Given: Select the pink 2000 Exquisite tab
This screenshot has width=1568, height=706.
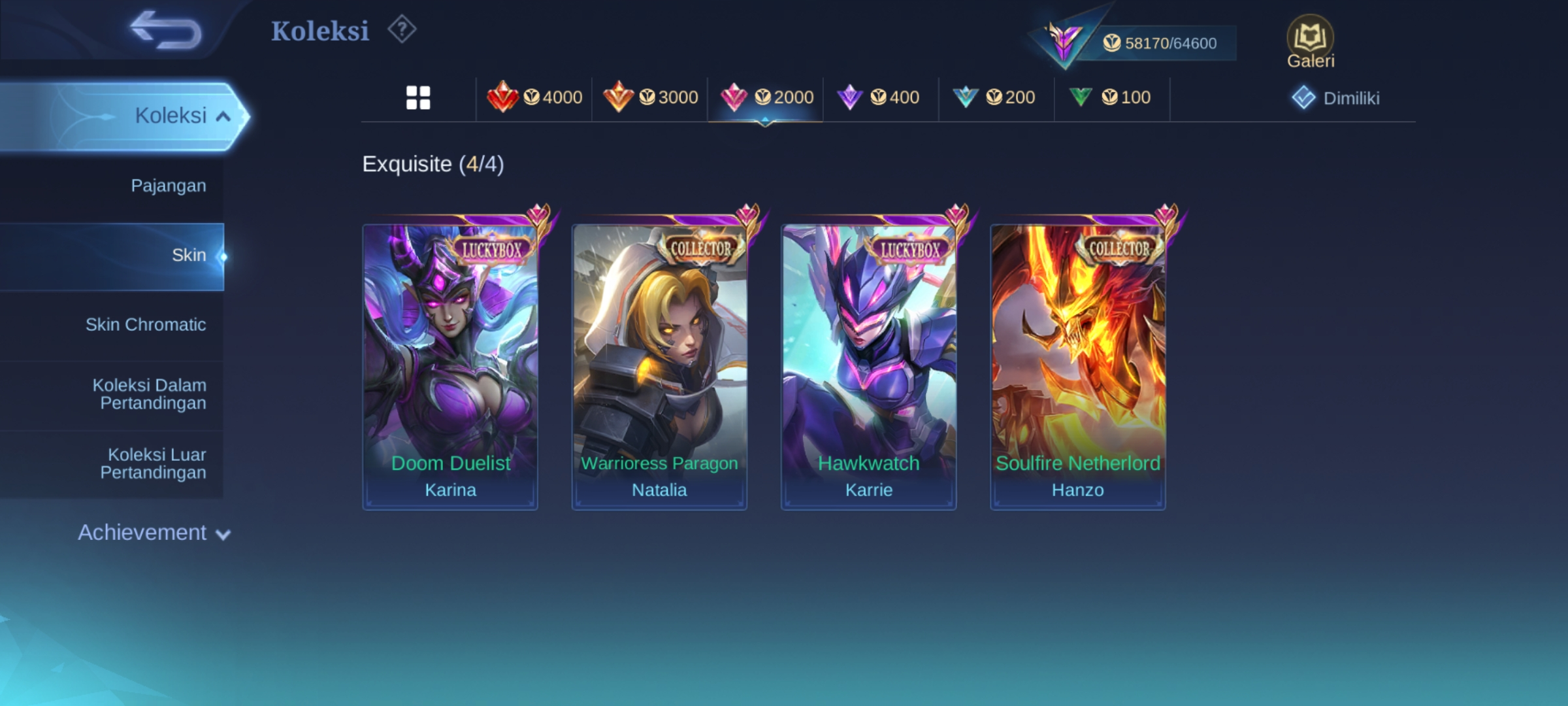Looking at the screenshot, I should (766, 97).
